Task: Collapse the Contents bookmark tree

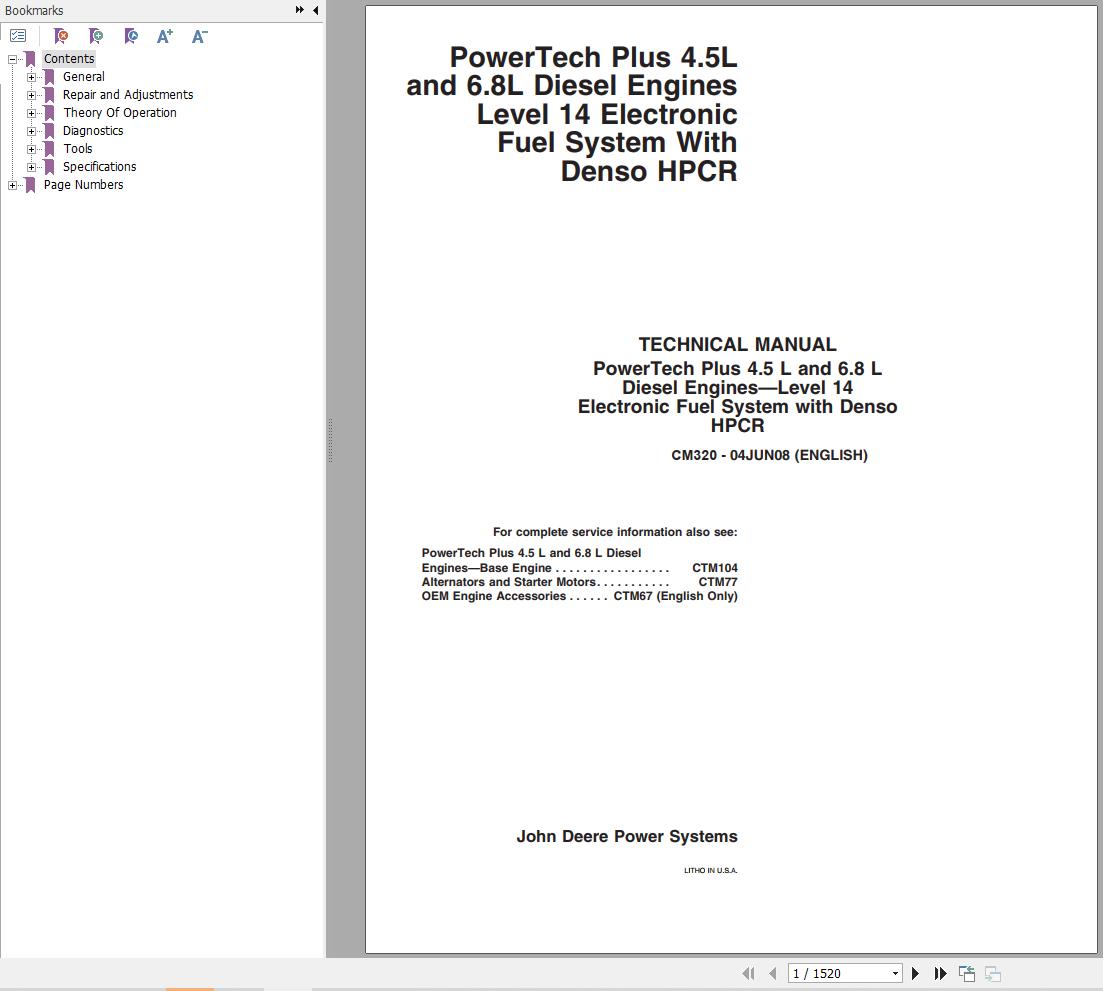Action: (x=12, y=59)
